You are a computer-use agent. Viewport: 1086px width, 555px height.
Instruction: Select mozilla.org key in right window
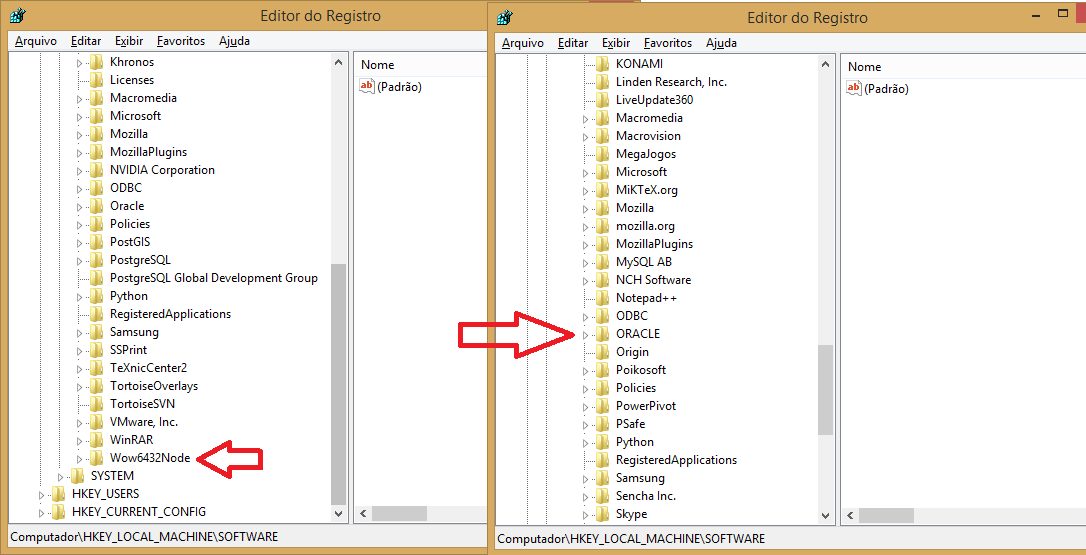tap(645, 226)
